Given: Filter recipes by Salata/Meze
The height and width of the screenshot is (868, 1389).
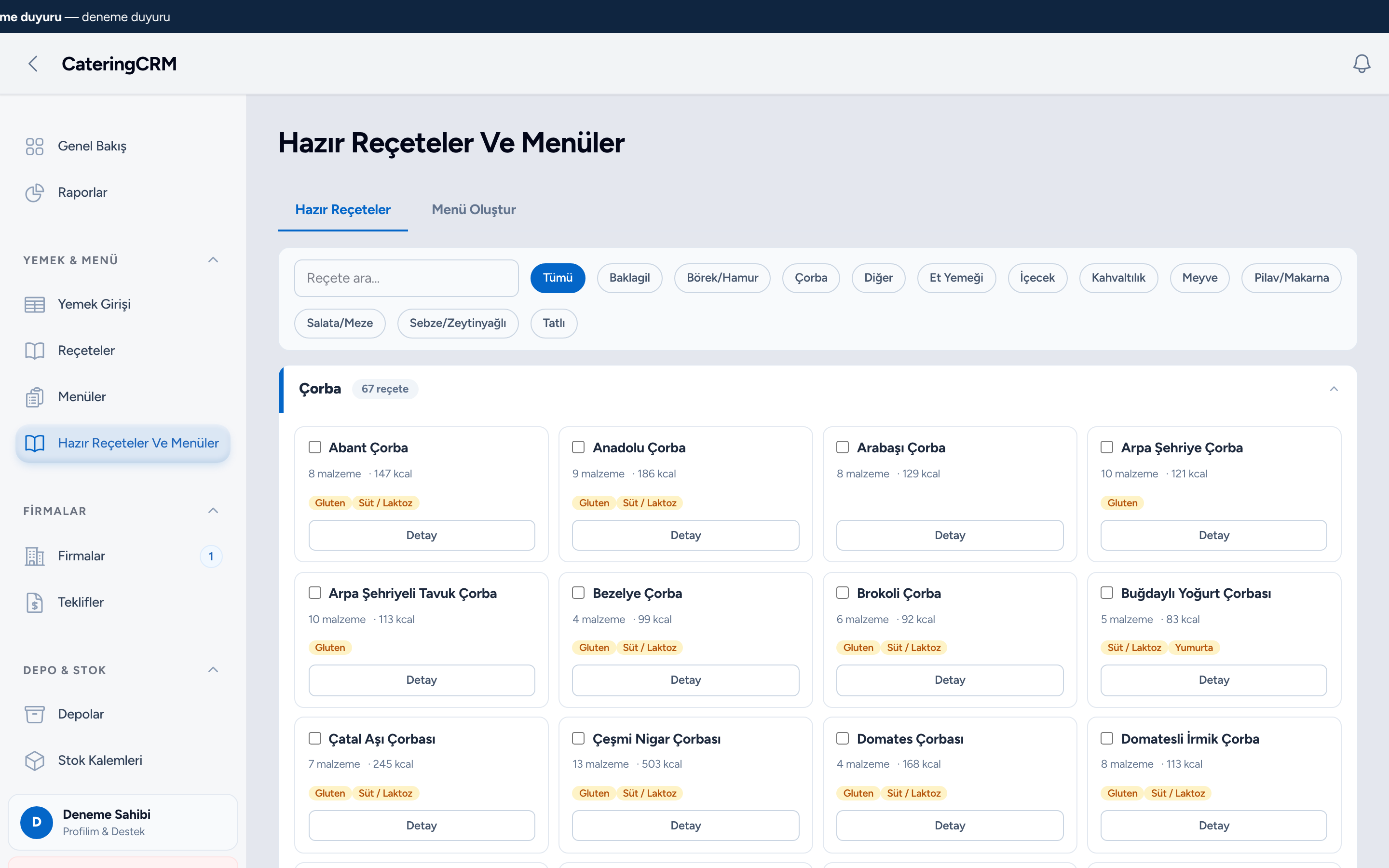Looking at the screenshot, I should point(340,324).
